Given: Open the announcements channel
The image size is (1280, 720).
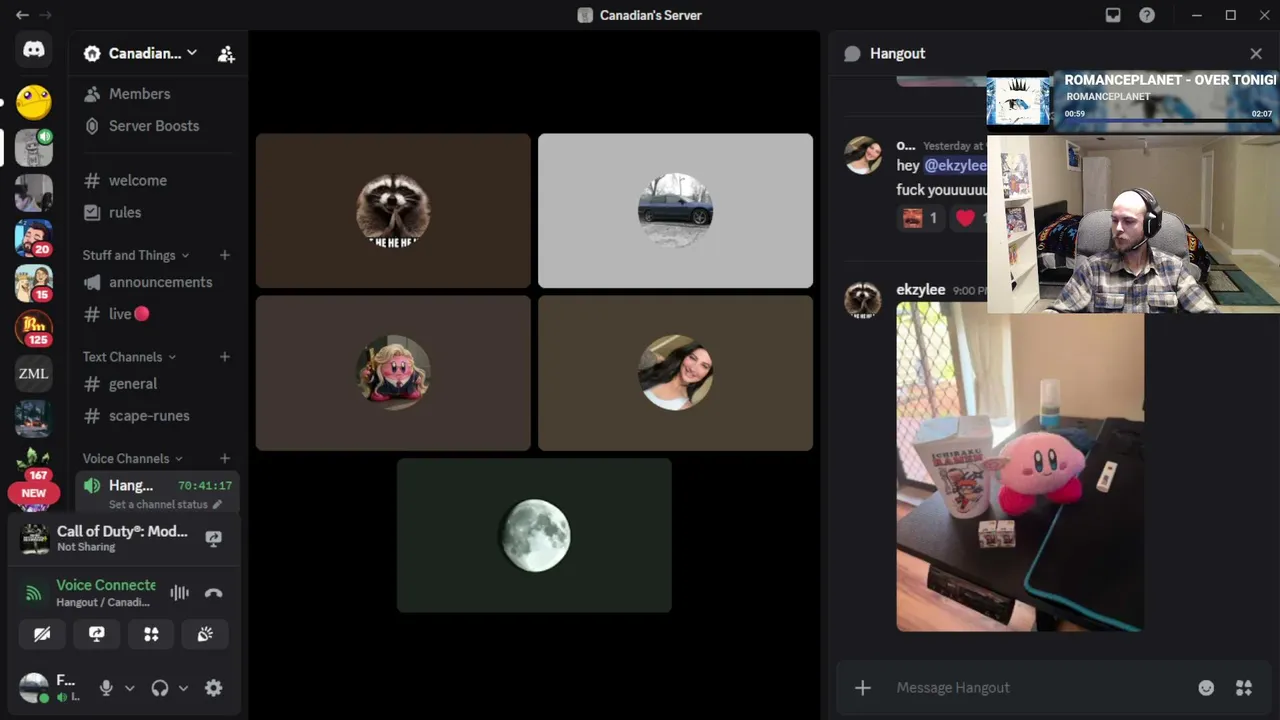Looking at the screenshot, I should click(x=158, y=282).
